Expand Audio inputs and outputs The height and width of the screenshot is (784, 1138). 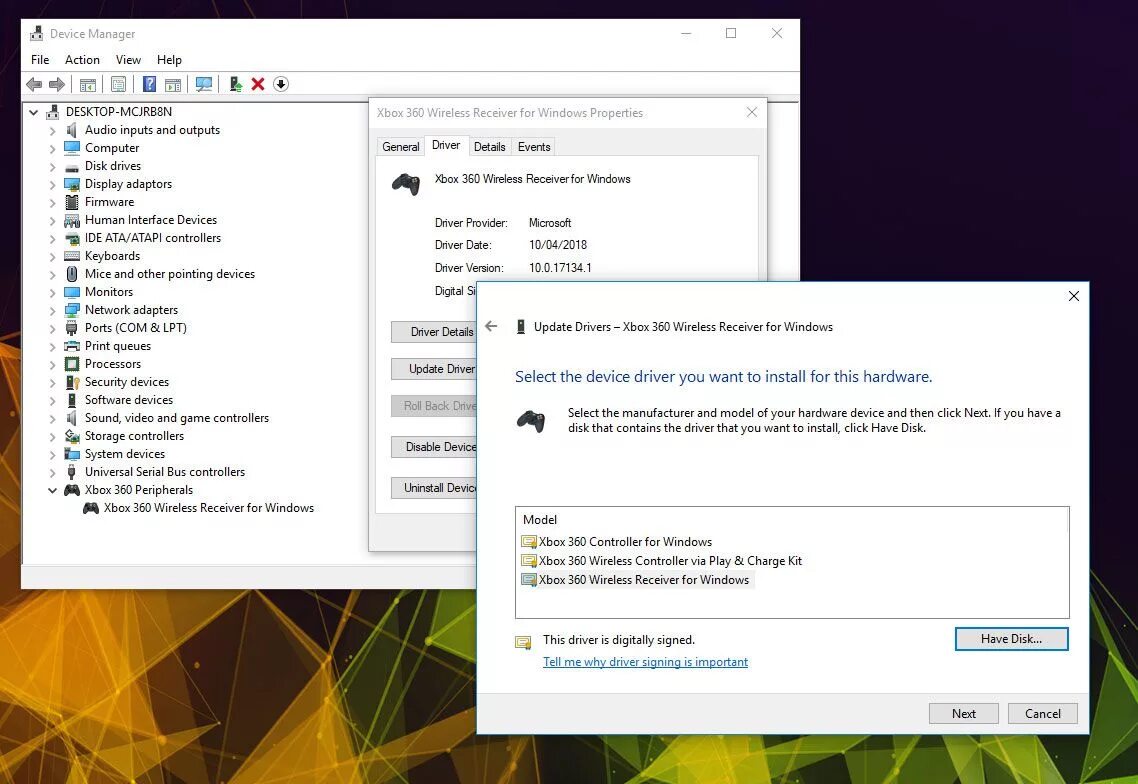coord(52,131)
